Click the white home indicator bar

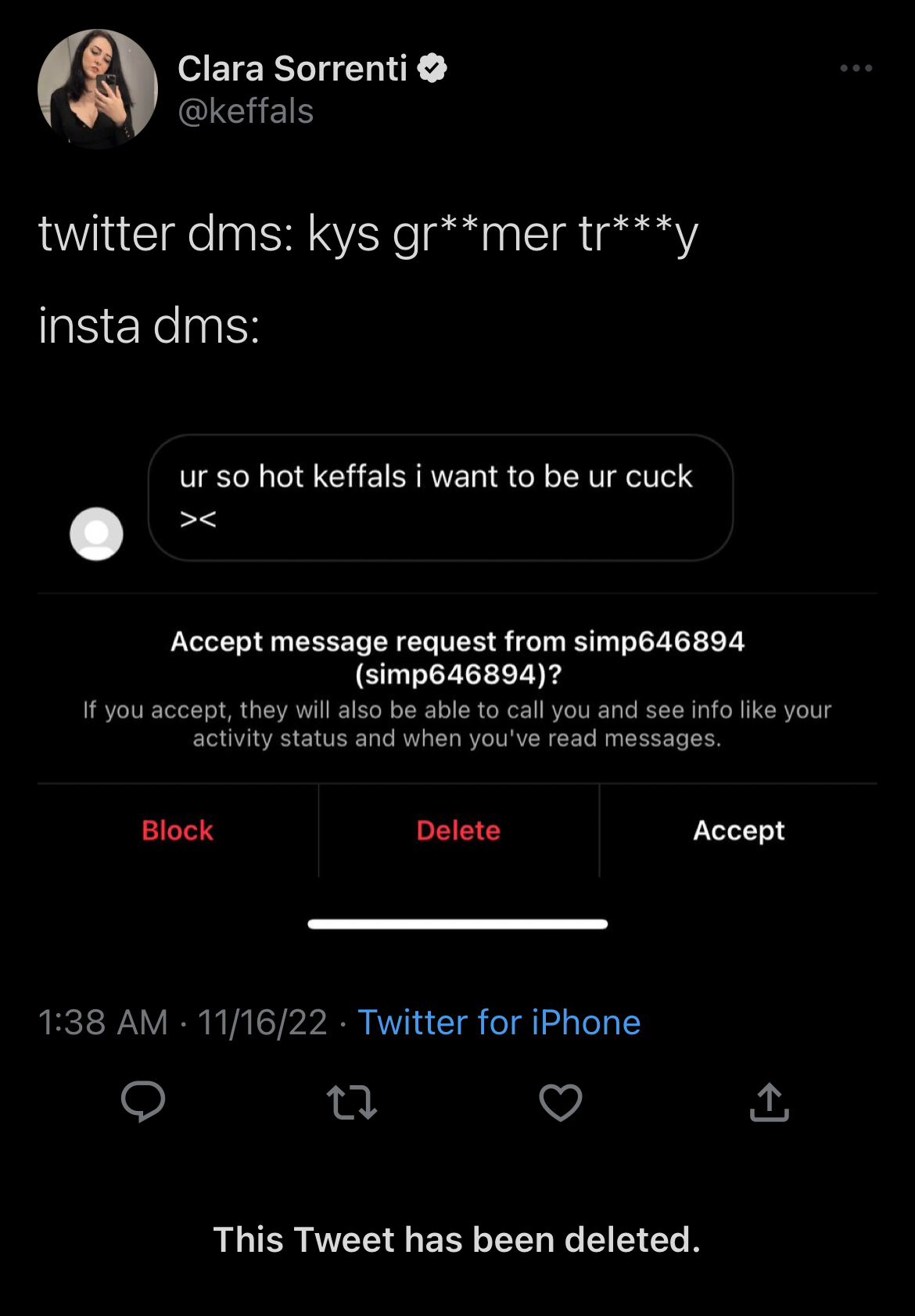click(x=457, y=924)
